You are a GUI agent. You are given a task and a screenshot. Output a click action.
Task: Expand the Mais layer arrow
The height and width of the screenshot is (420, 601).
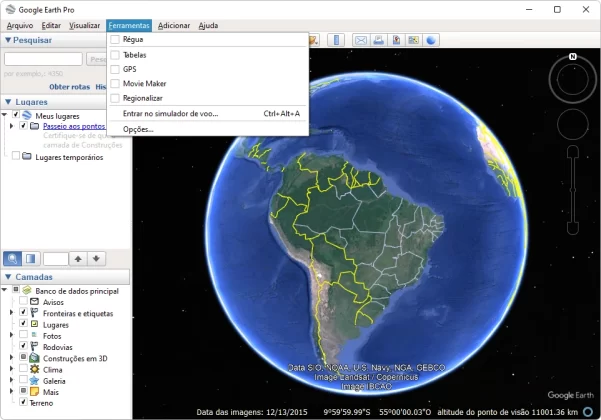click(11, 391)
